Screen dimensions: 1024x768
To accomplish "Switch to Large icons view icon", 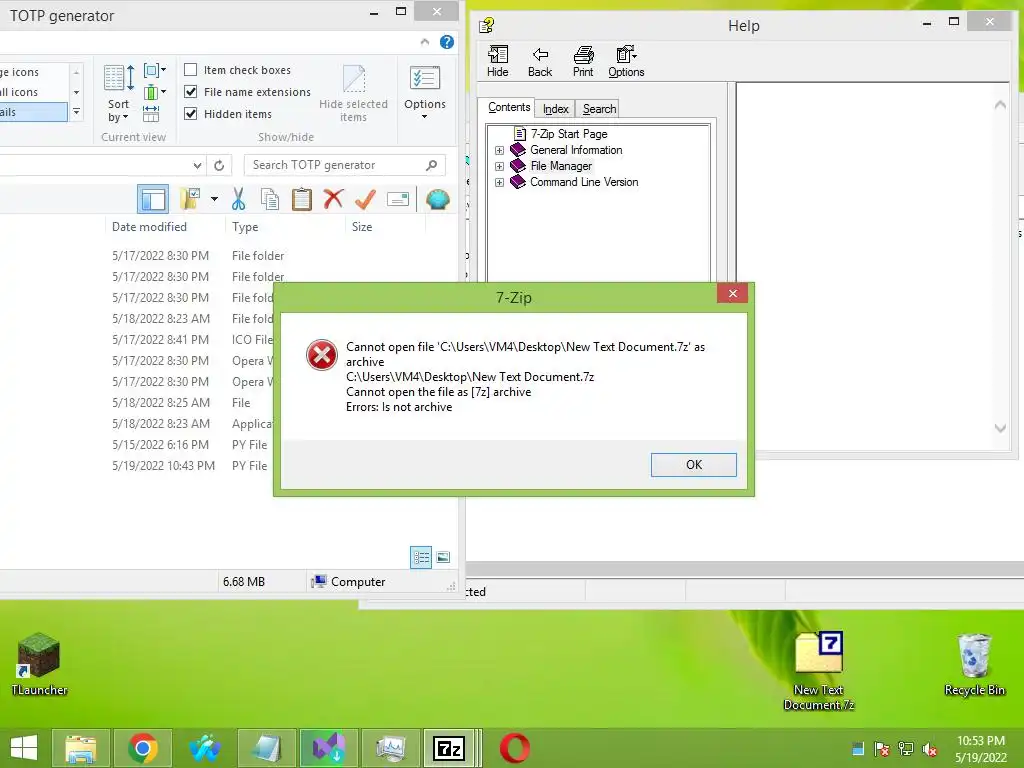I will [443, 557].
